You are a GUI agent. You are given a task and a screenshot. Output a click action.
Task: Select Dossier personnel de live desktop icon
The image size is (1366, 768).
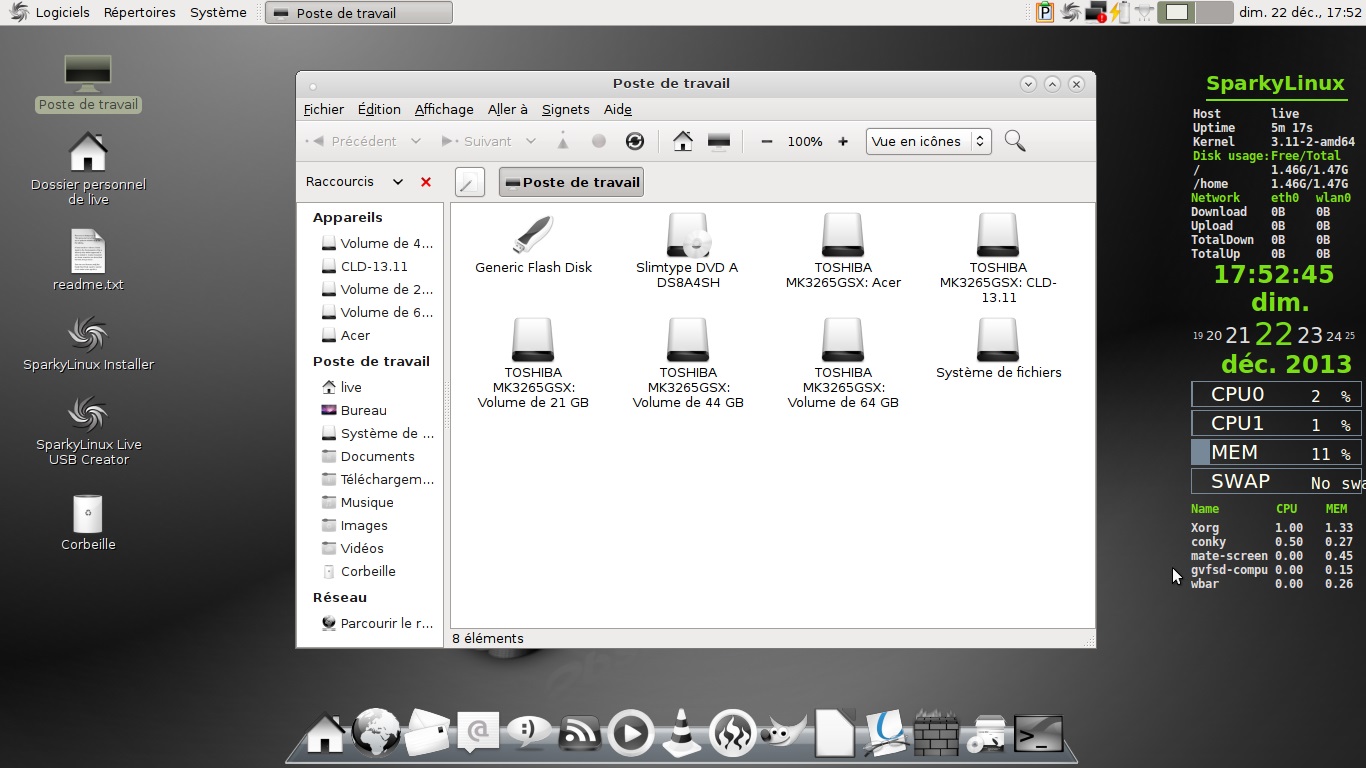pyautogui.click(x=88, y=168)
